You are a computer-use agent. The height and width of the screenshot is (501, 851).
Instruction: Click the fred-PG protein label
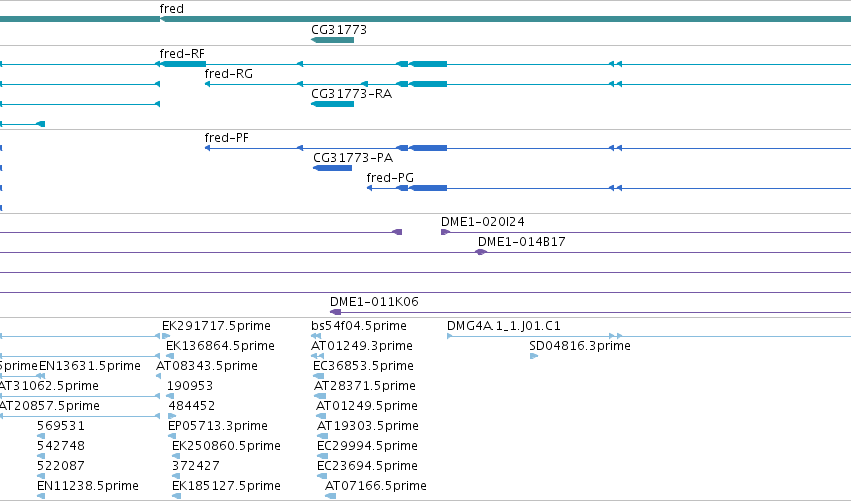pos(390,177)
